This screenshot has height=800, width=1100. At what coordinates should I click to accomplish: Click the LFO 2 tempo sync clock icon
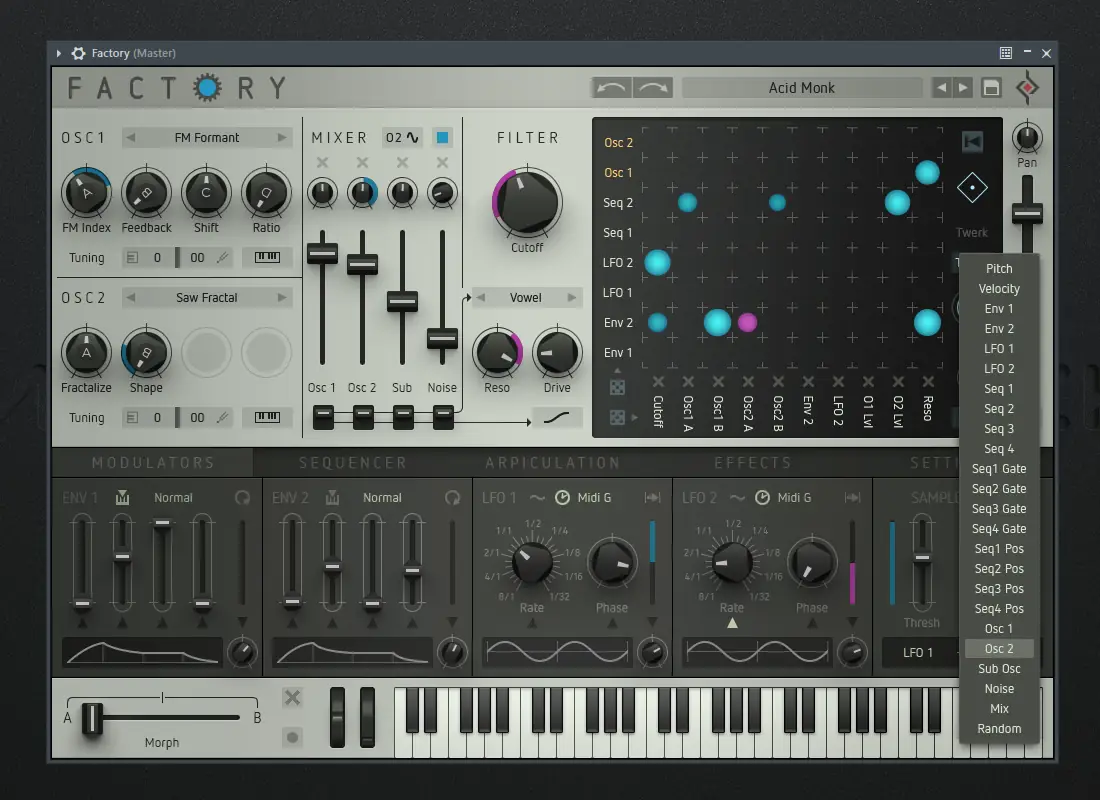tap(763, 498)
